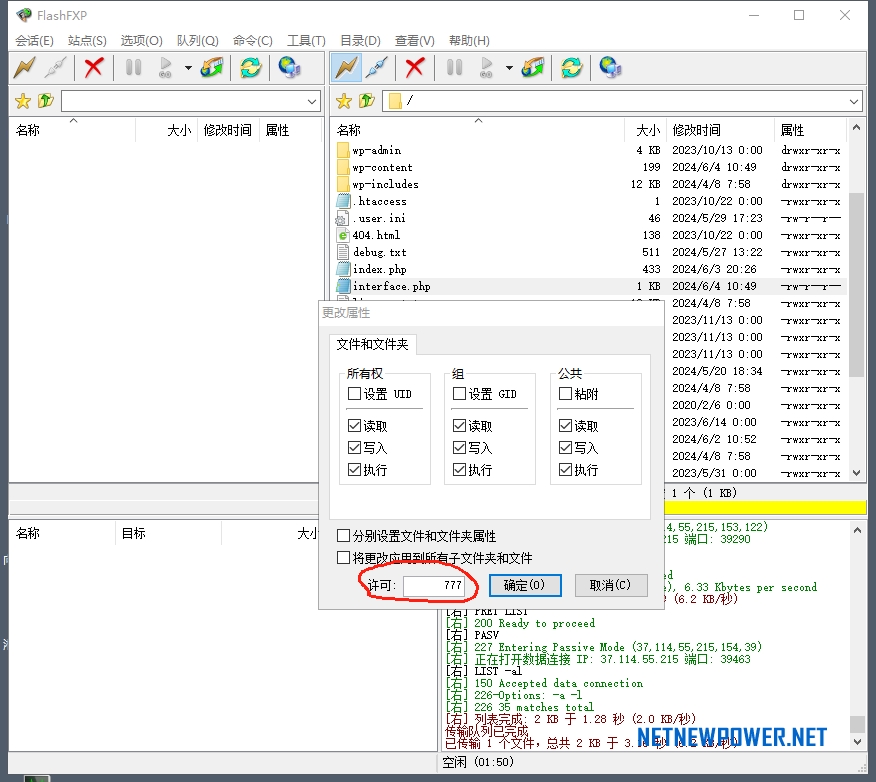Open the 工具(T) menu
Viewport: 876px width, 782px height.
pyautogui.click(x=306, y=41)
